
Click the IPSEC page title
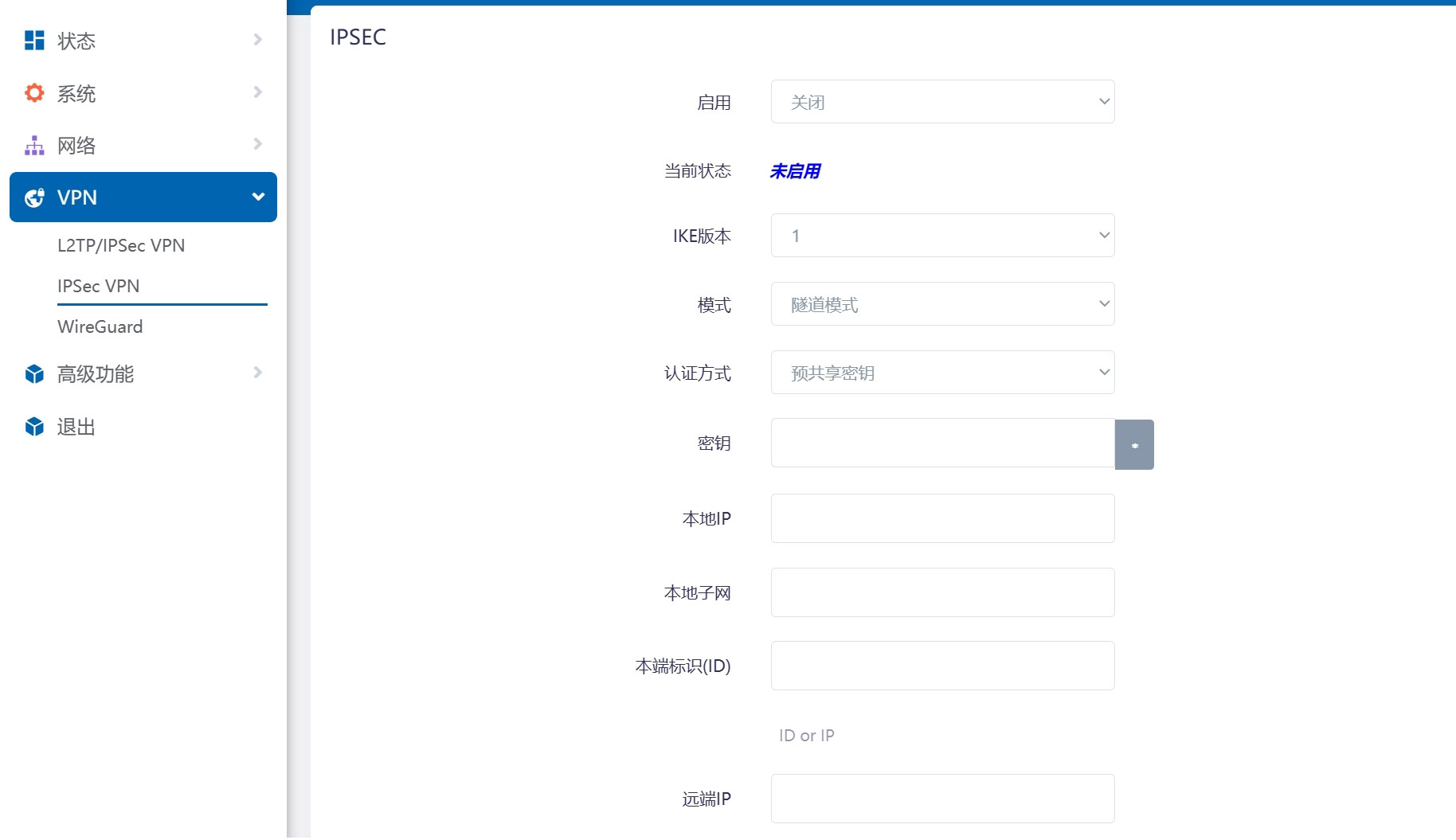(x=357, y=37)
